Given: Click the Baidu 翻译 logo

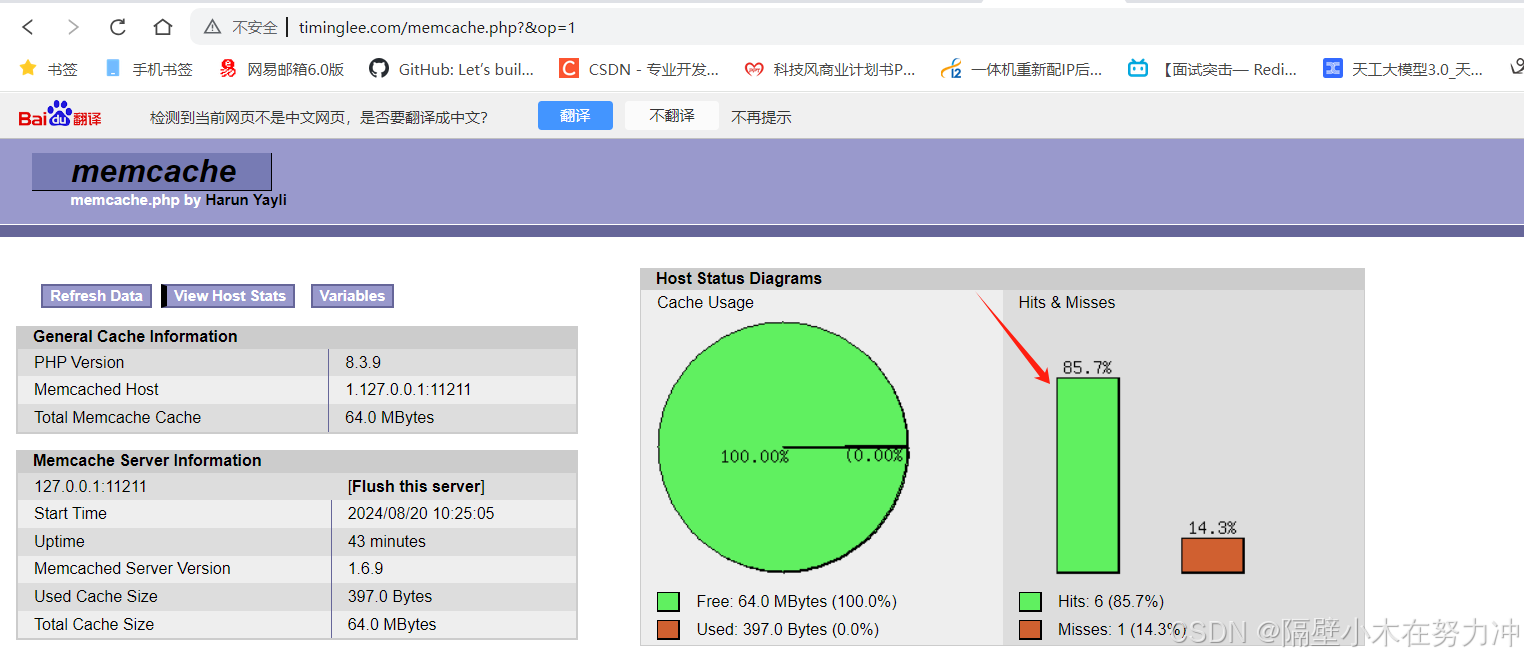Looking at the screenshot, I should click(x=60, y=115).
